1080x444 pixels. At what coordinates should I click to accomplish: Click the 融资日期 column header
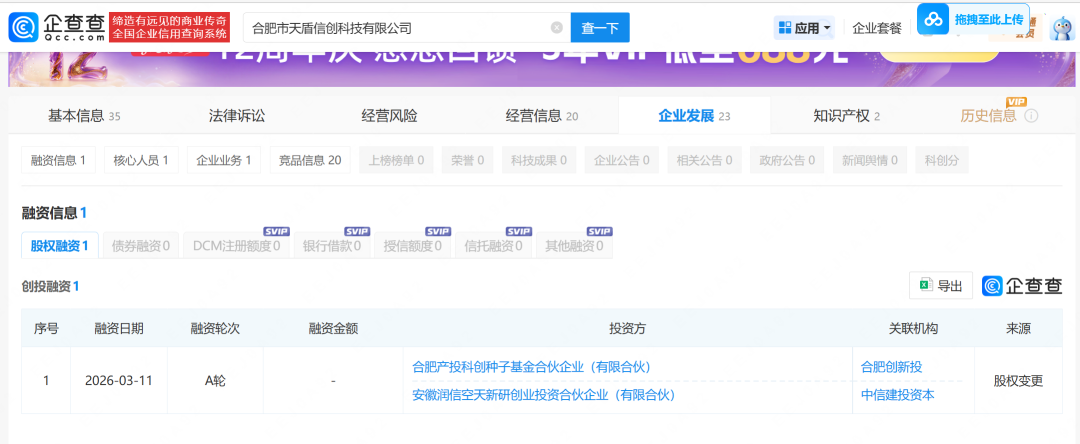click(119, 329)
